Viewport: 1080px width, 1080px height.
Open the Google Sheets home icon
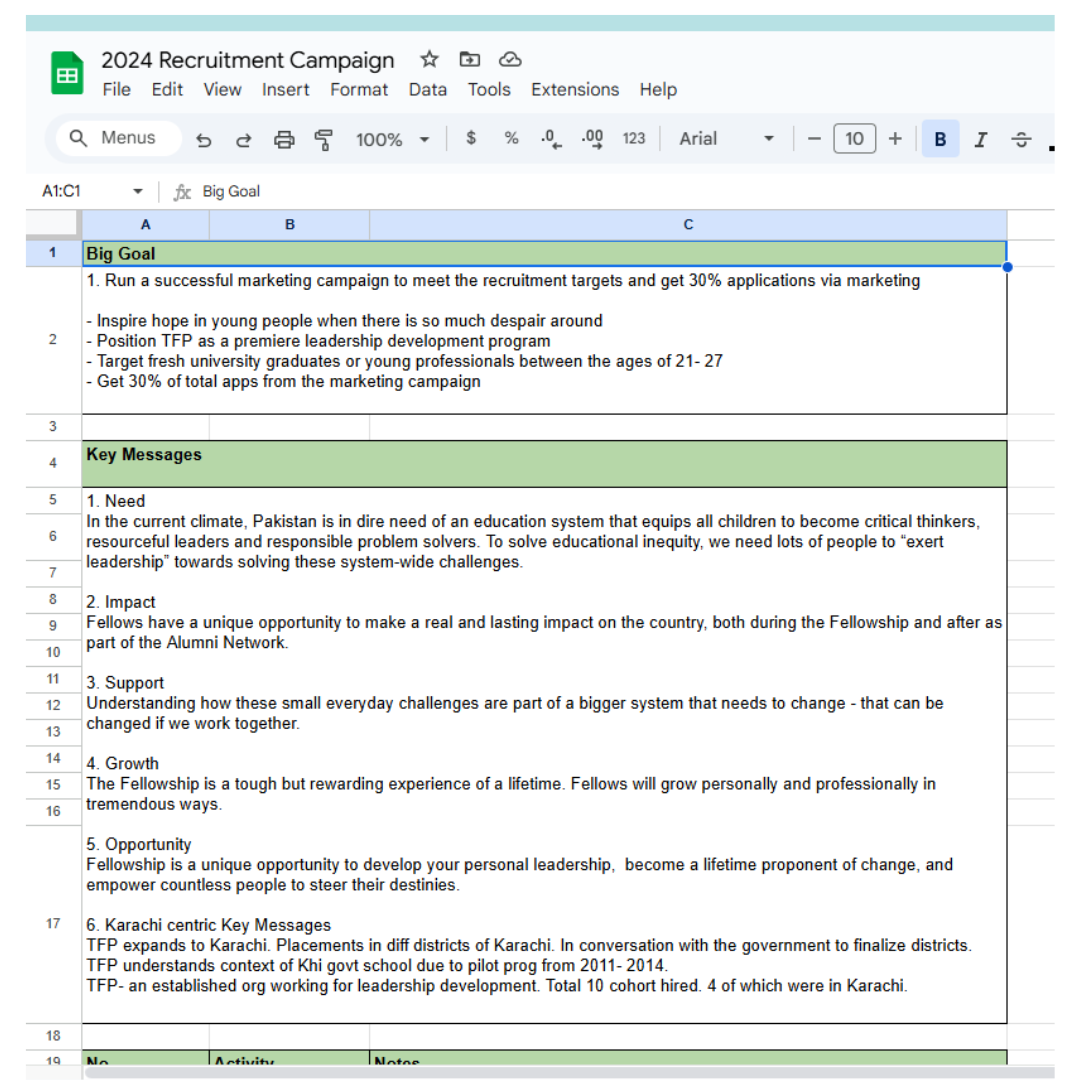coord(67,73)
